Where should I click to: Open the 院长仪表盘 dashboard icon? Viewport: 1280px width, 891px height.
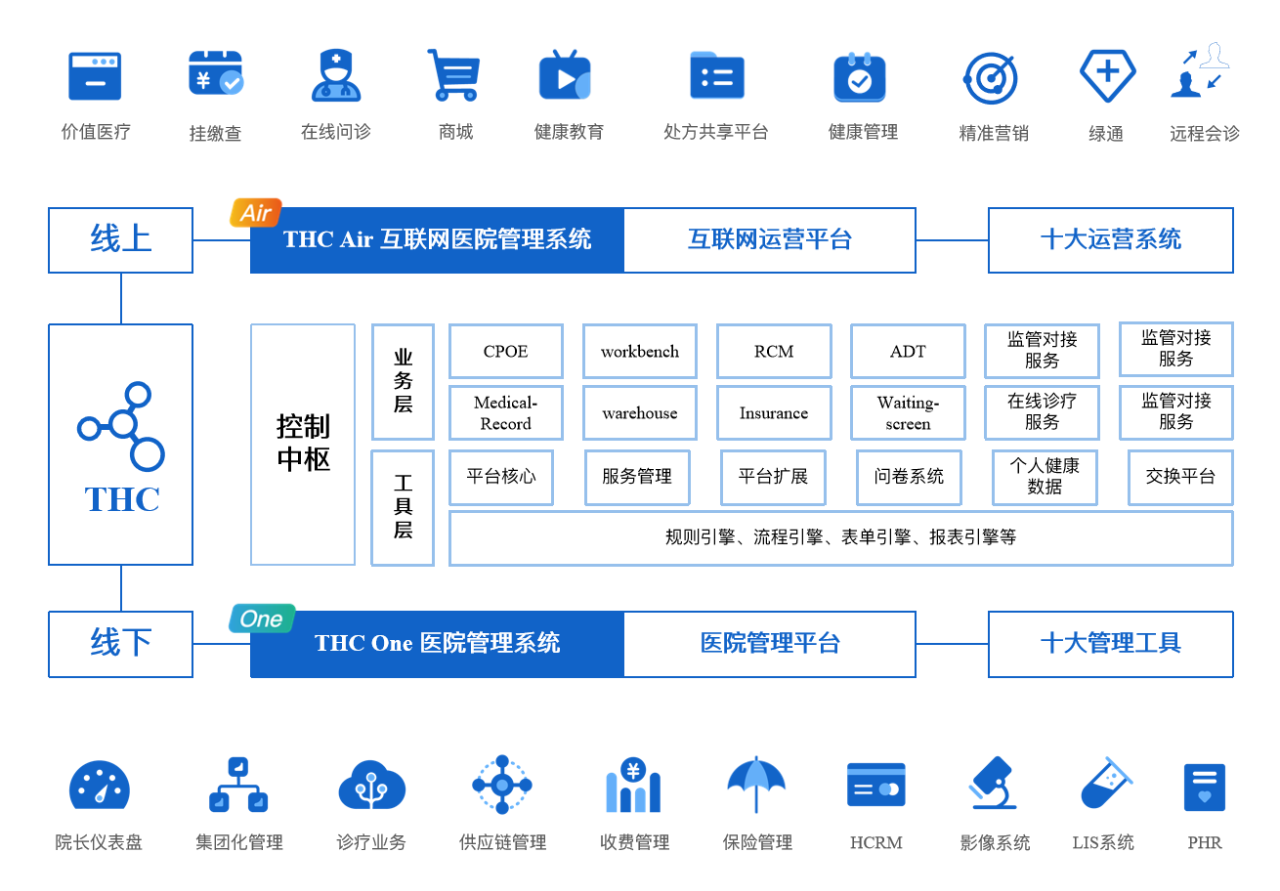[x=99, y=790]
